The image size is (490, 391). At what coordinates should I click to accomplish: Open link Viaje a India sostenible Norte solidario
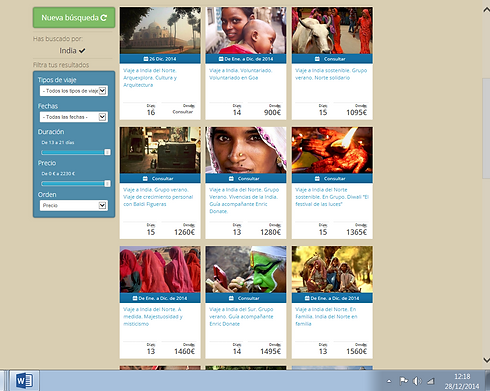coord(331,74)
